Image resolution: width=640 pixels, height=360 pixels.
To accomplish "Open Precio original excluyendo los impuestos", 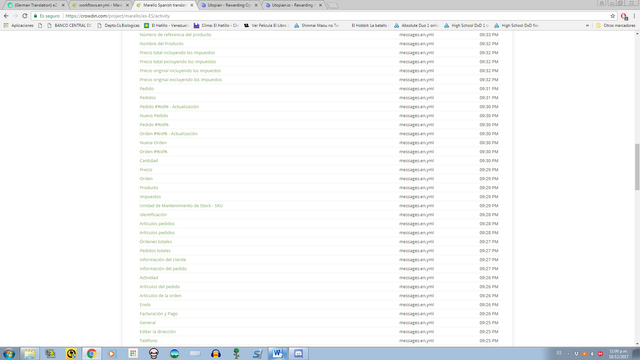I will tap(181, 80).
